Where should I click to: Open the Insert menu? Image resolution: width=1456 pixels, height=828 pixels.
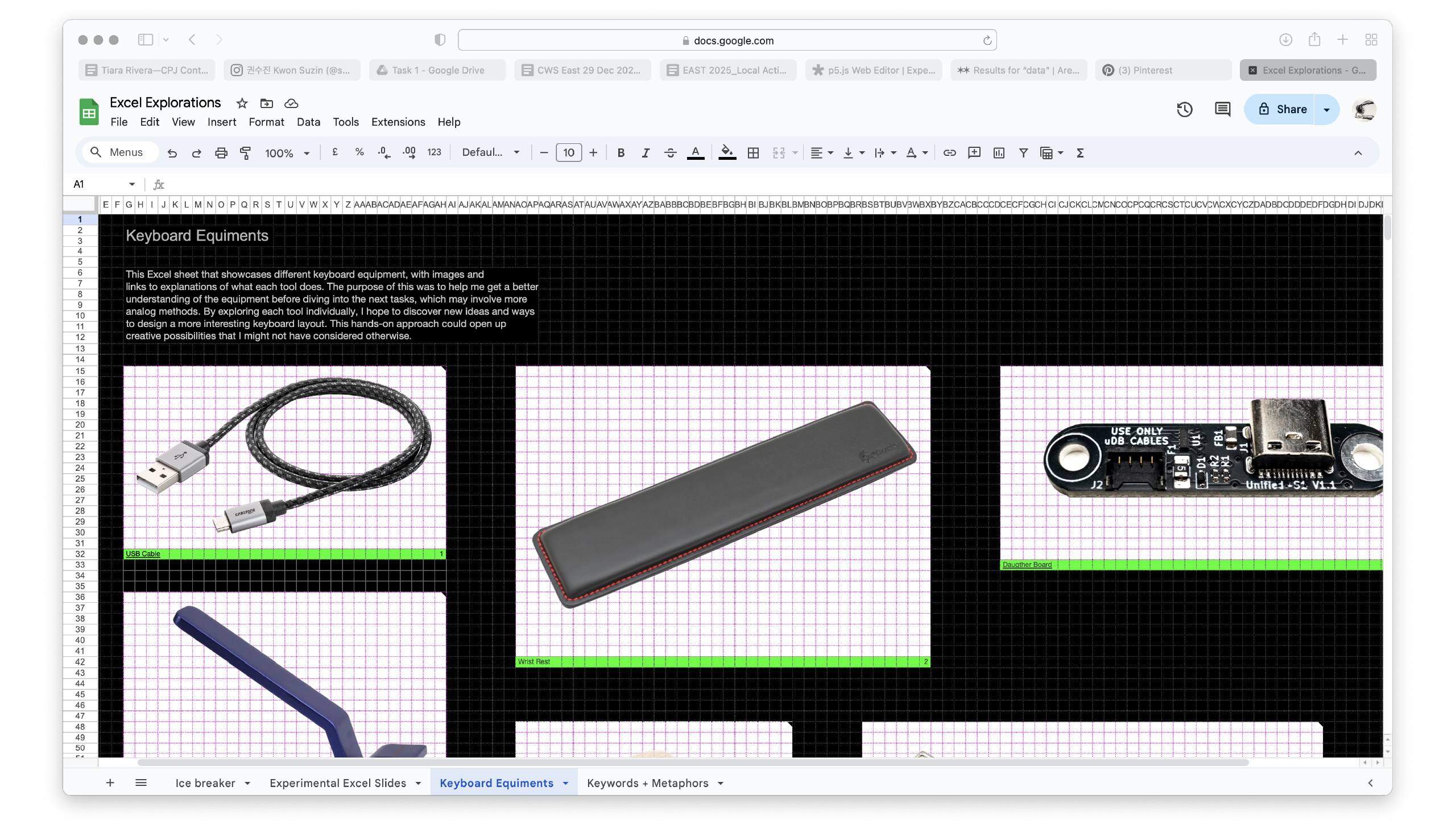222,122
